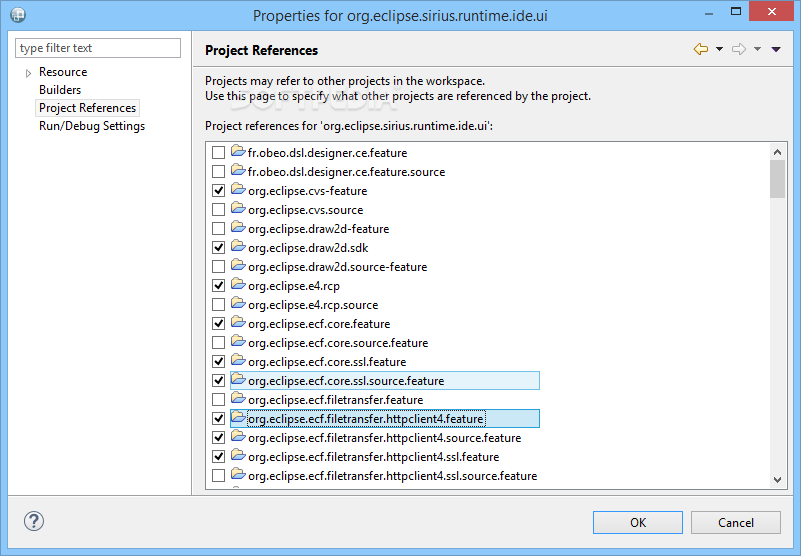
Task: Click the forward navigation arrow icon
Action: (739, 49)
